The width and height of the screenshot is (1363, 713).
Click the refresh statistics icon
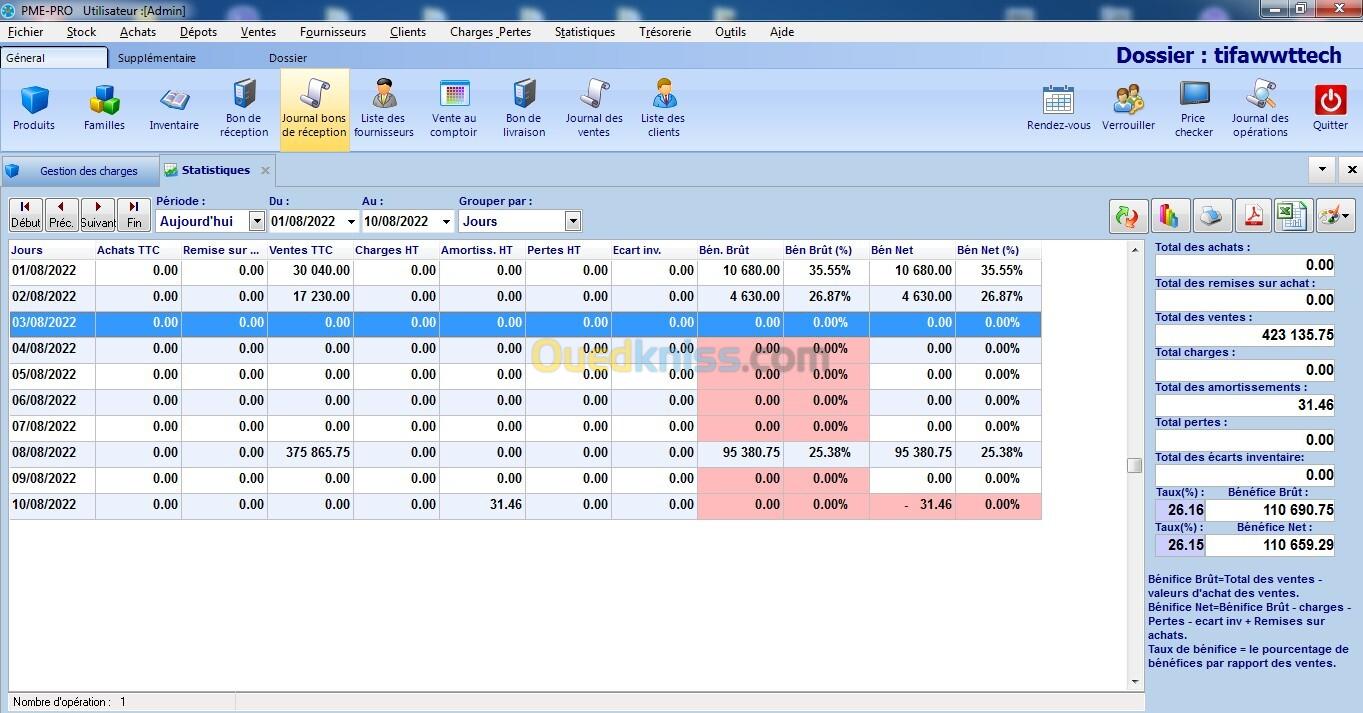[x=1127, y=215]
